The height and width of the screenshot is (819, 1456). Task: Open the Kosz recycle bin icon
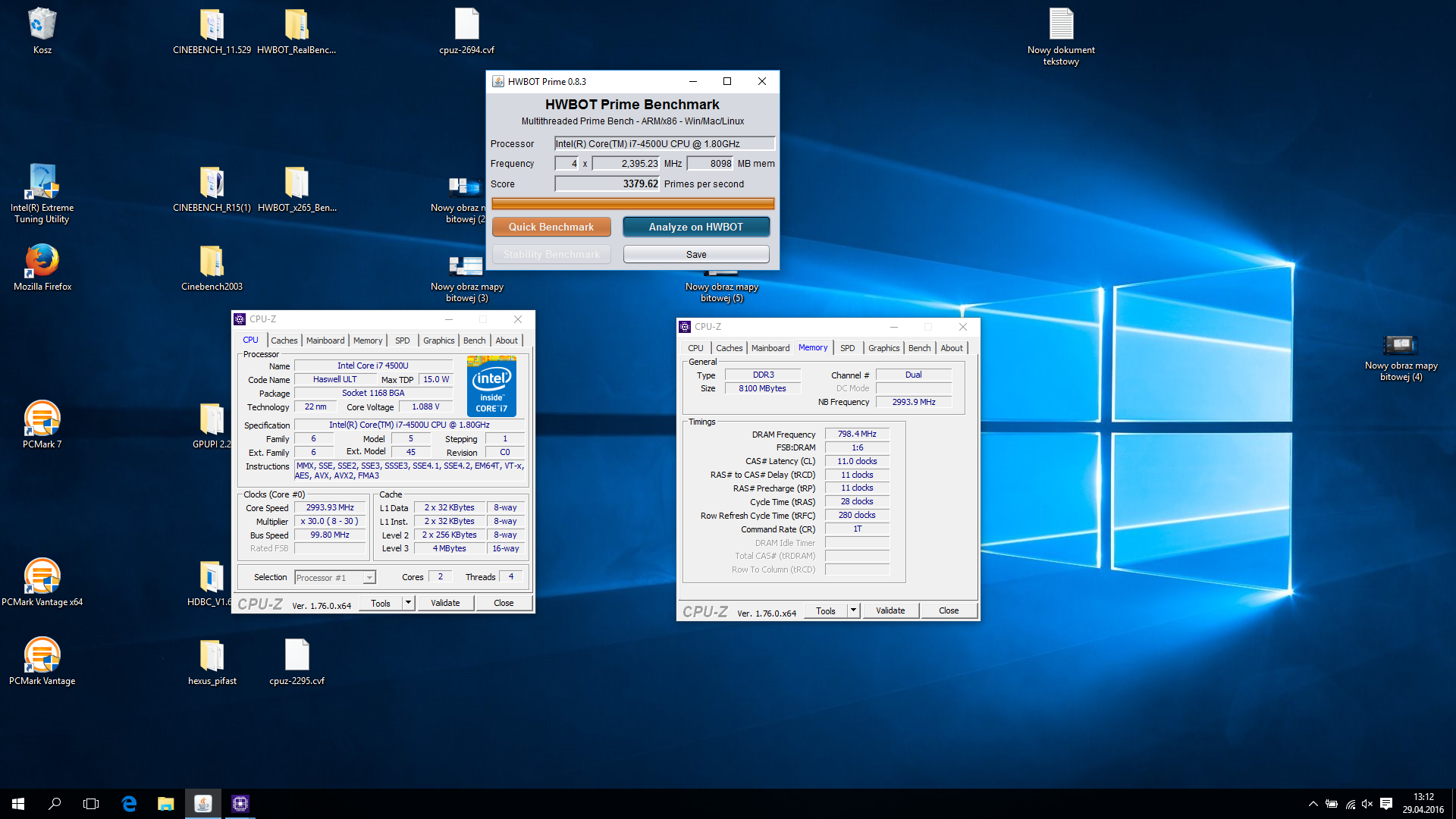click(x=42, y=30)
